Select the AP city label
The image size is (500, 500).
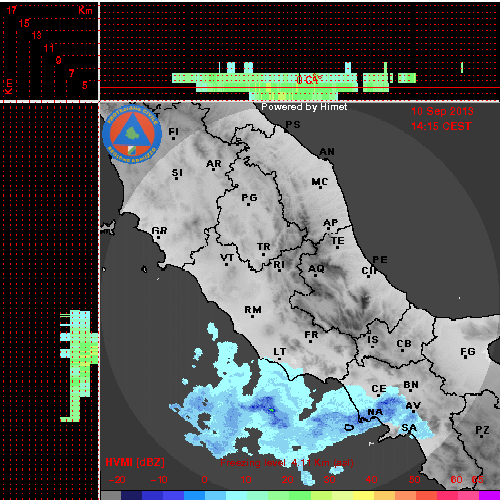coord(331,222)
